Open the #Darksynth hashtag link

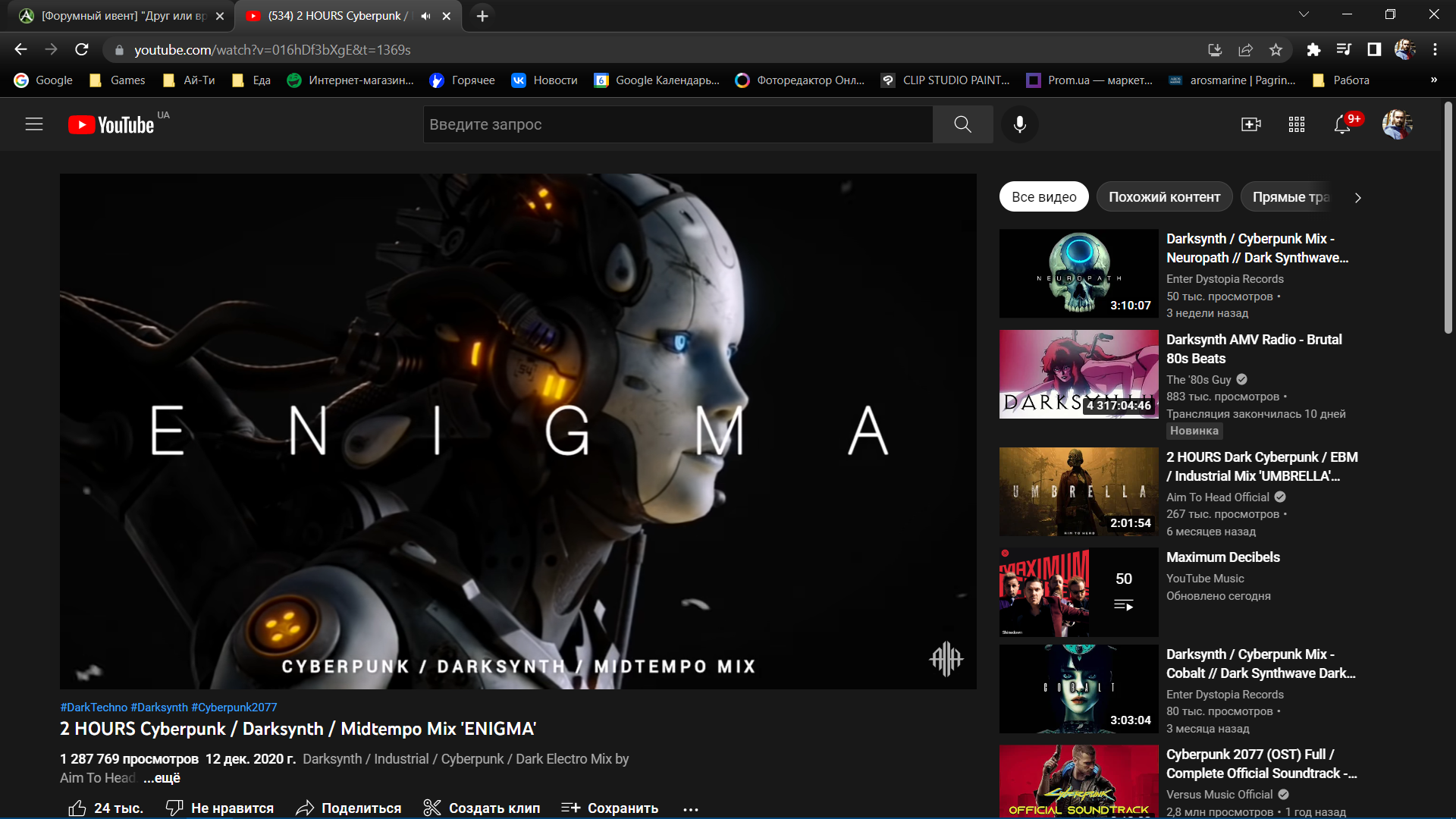click(x=159, y=707)
